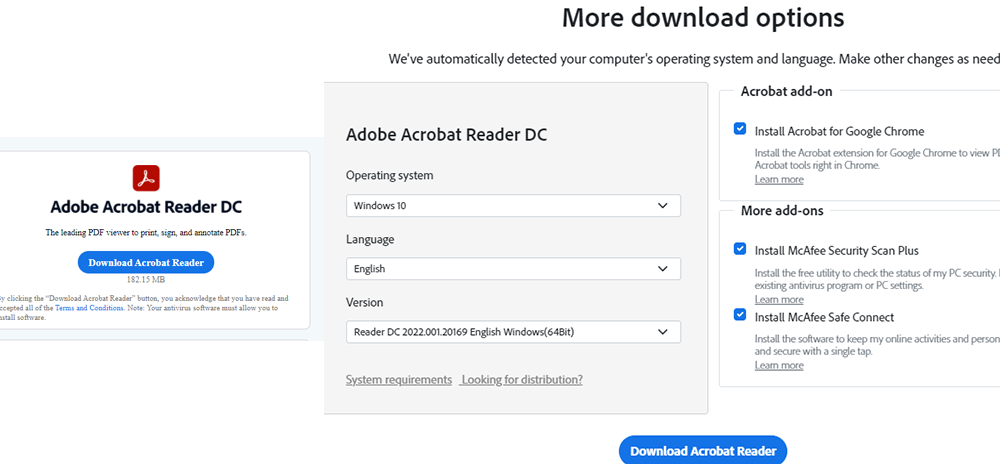Click the Adobe Acrobat Reader DC heading in left card
The image size is (1000, 470).
tap(146, 208)
